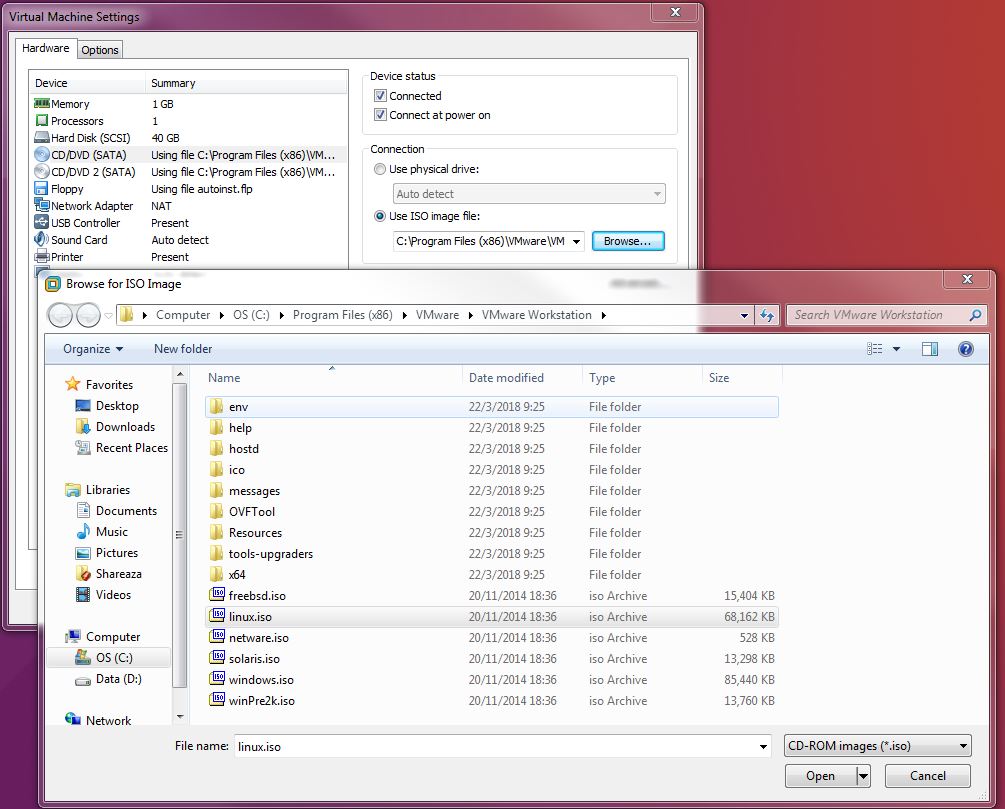The width and height of the screenshot is (1005, 809).
Task: Refresh the VMware Workstation folder view
Action: [767, 315]
